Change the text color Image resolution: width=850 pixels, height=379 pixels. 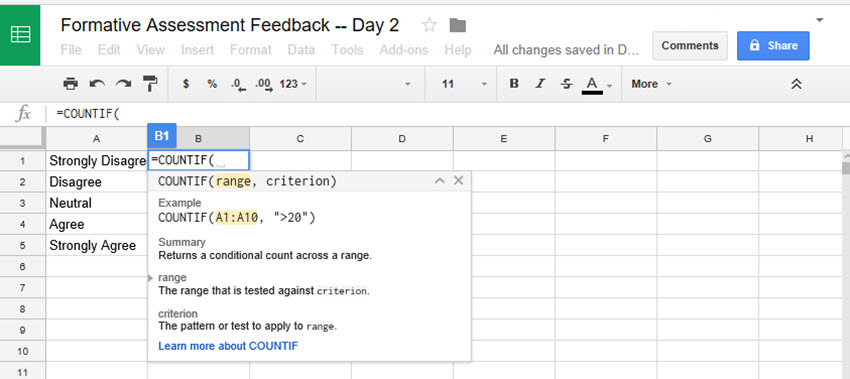pyautogui.click(x=592, y=85)
